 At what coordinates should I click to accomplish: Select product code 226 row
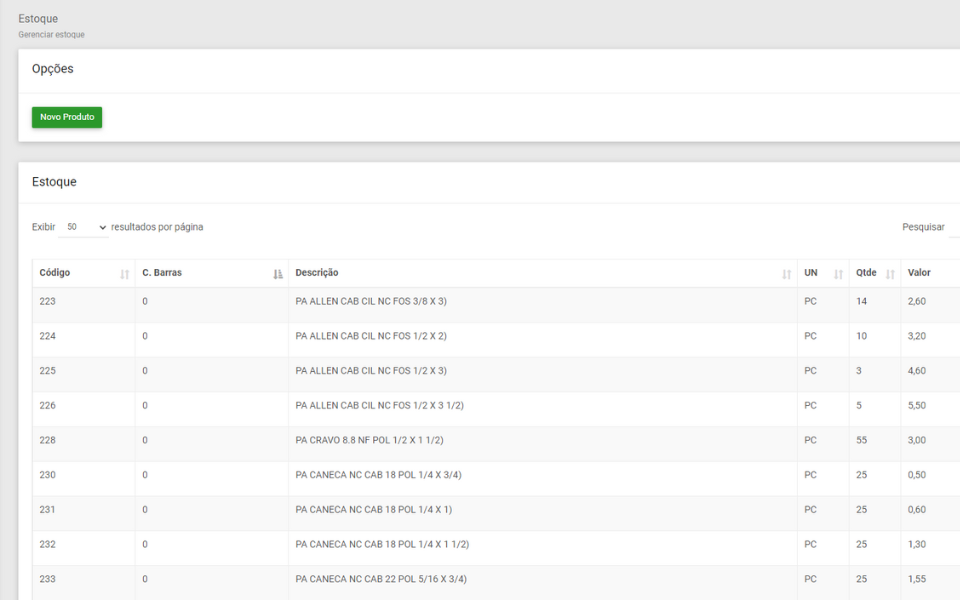tap(496, 405)
